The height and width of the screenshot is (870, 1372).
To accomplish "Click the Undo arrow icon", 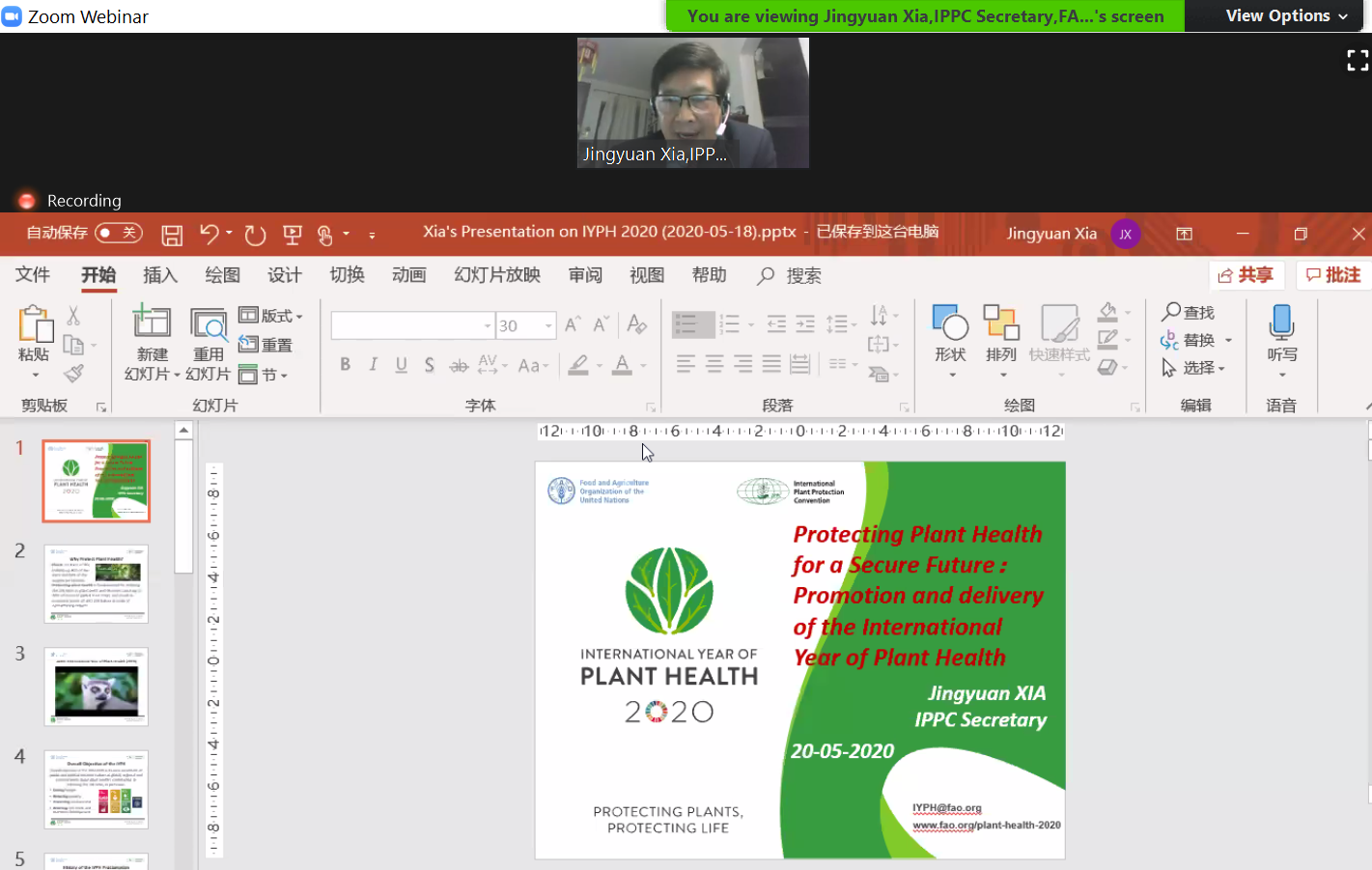I will click(209, 234).
